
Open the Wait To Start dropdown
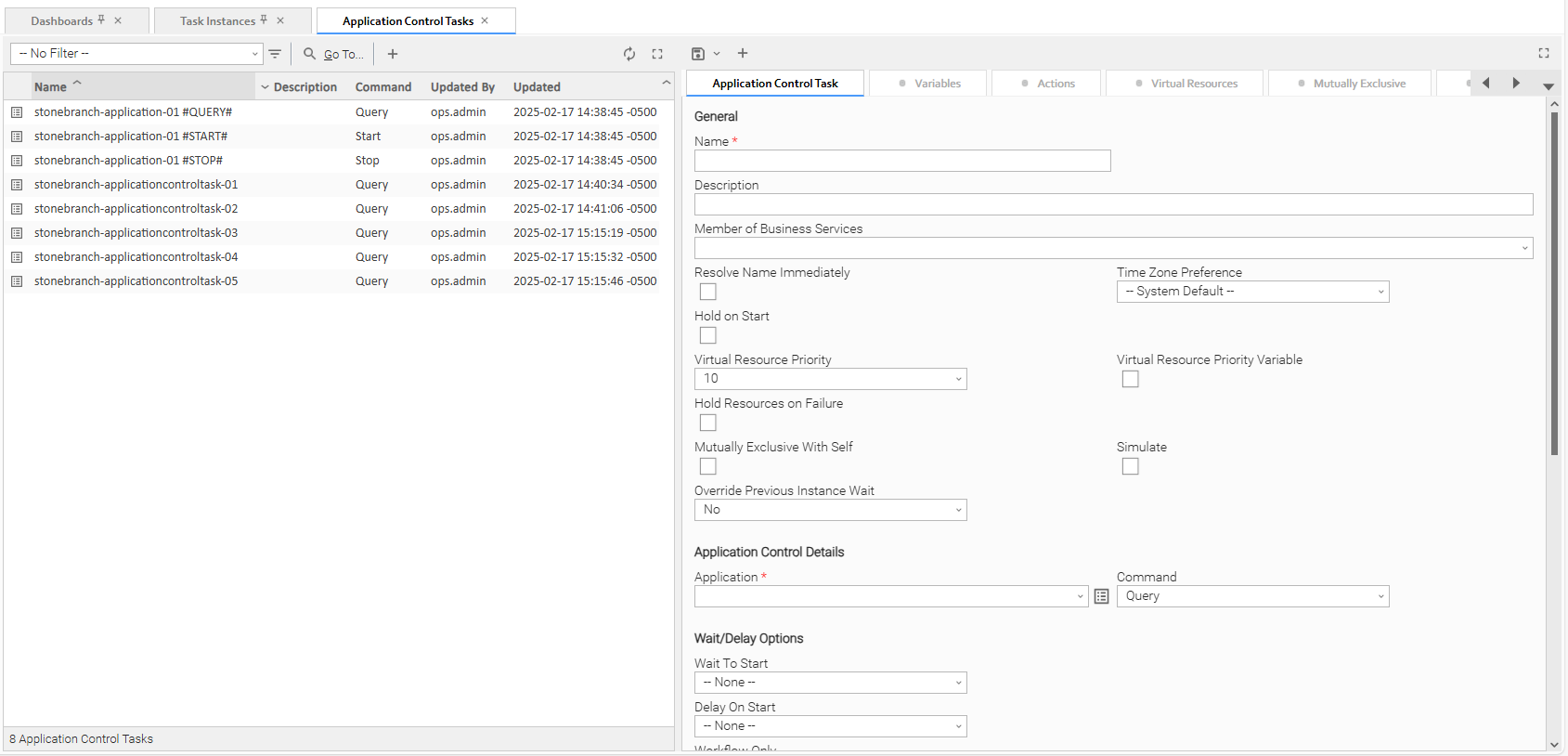tap(830, 683)
